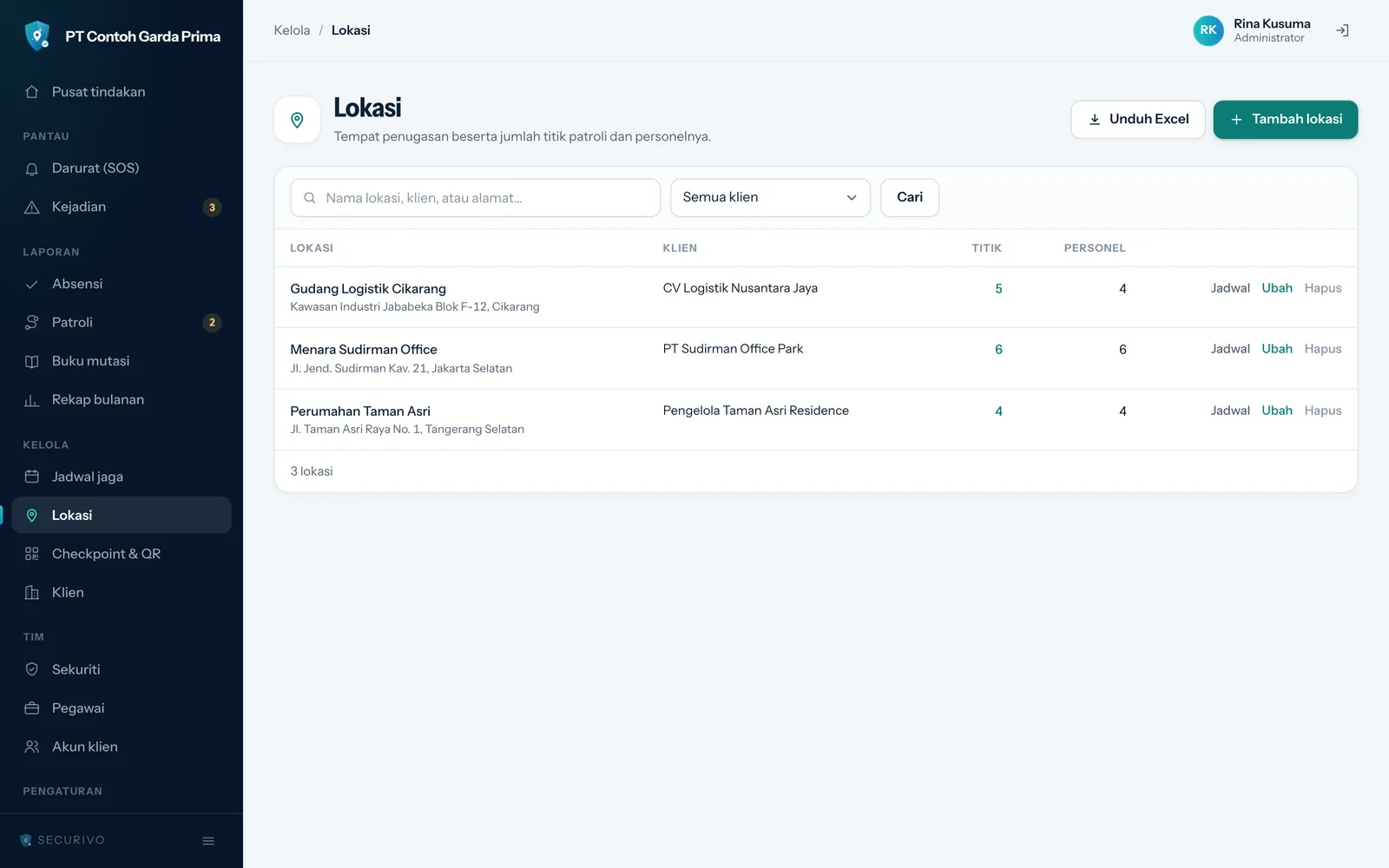Click the Unduh Excel button

(x=1137, y=120)
